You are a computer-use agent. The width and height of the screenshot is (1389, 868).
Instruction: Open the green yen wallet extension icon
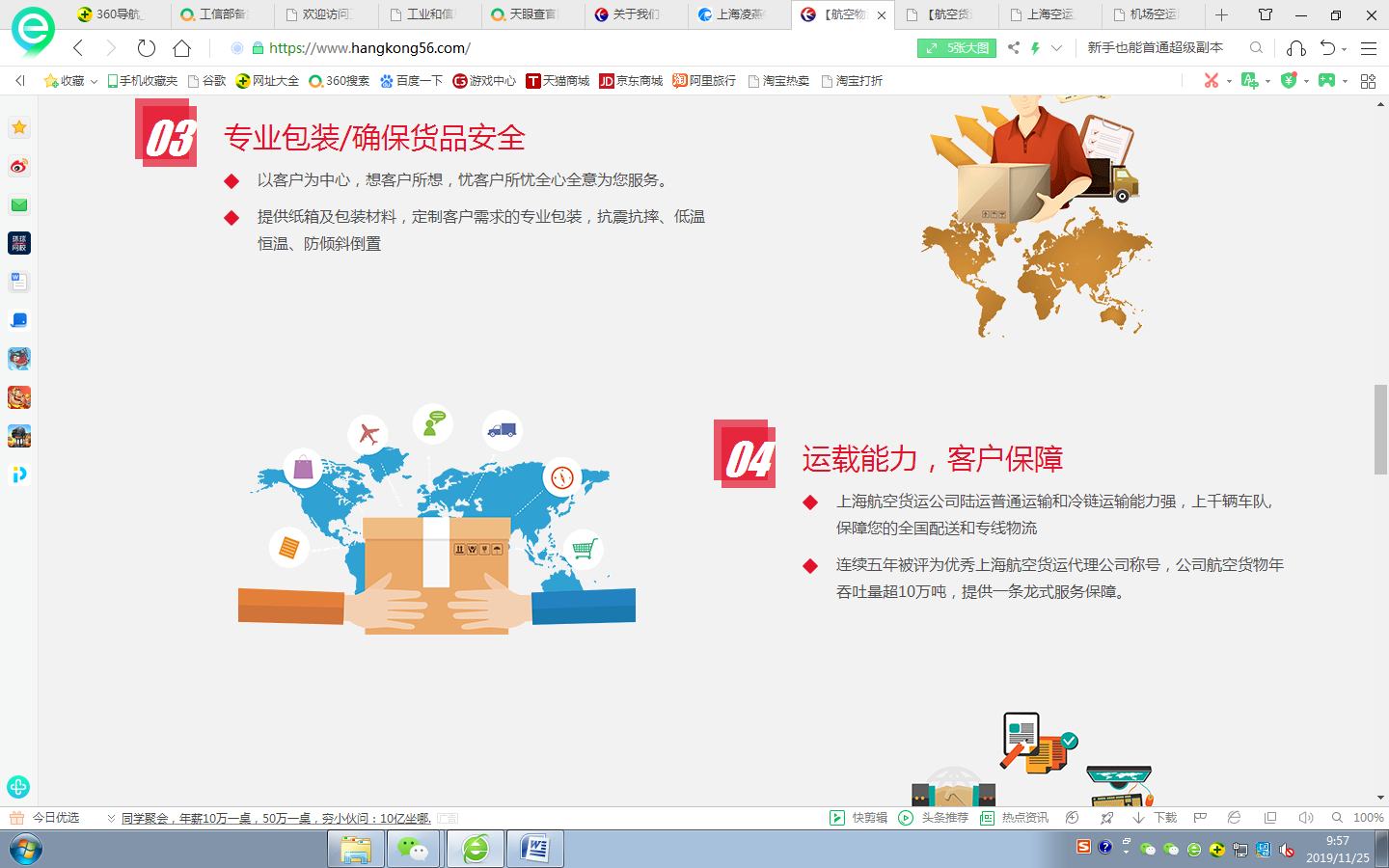1289,81
